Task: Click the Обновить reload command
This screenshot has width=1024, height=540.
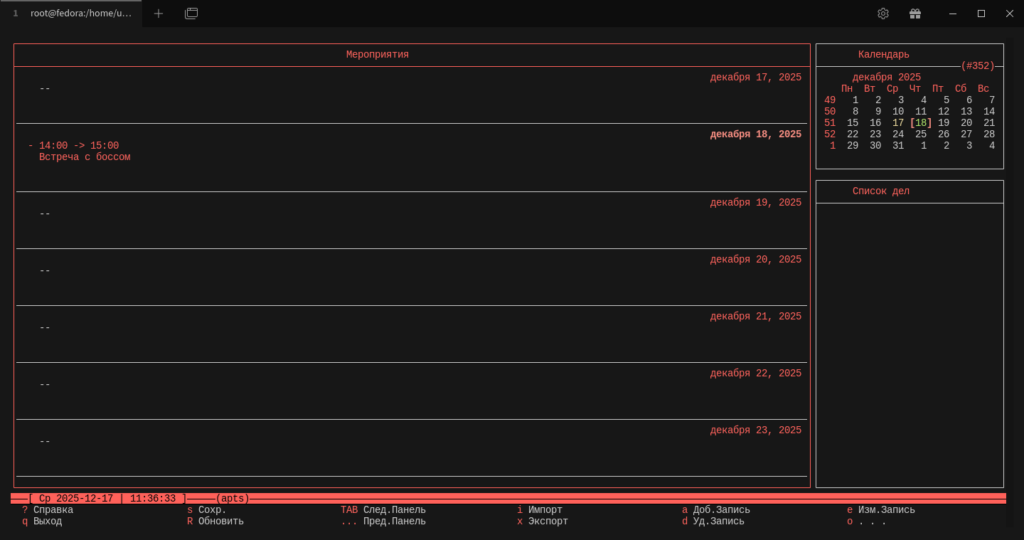Action: 221,521
